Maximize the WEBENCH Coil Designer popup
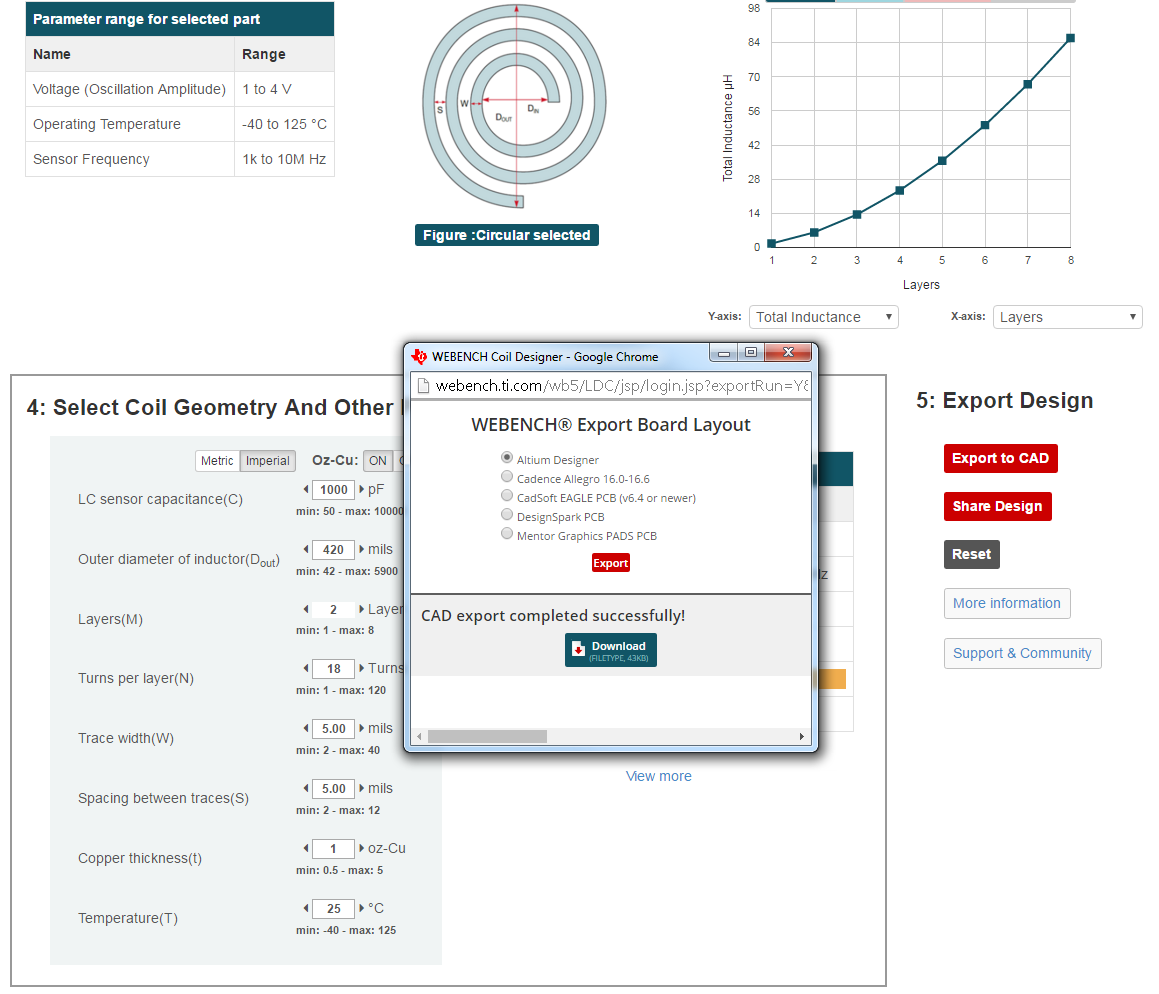Viewport: 1159px width, 994px height. [751, 353]
